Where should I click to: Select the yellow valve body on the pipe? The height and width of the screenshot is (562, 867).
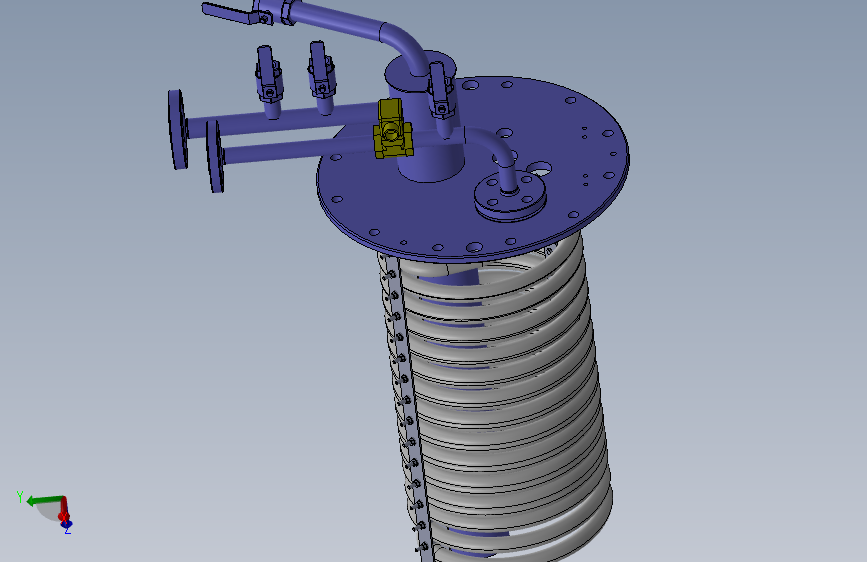pyautogui.click(x=392, y=129)
